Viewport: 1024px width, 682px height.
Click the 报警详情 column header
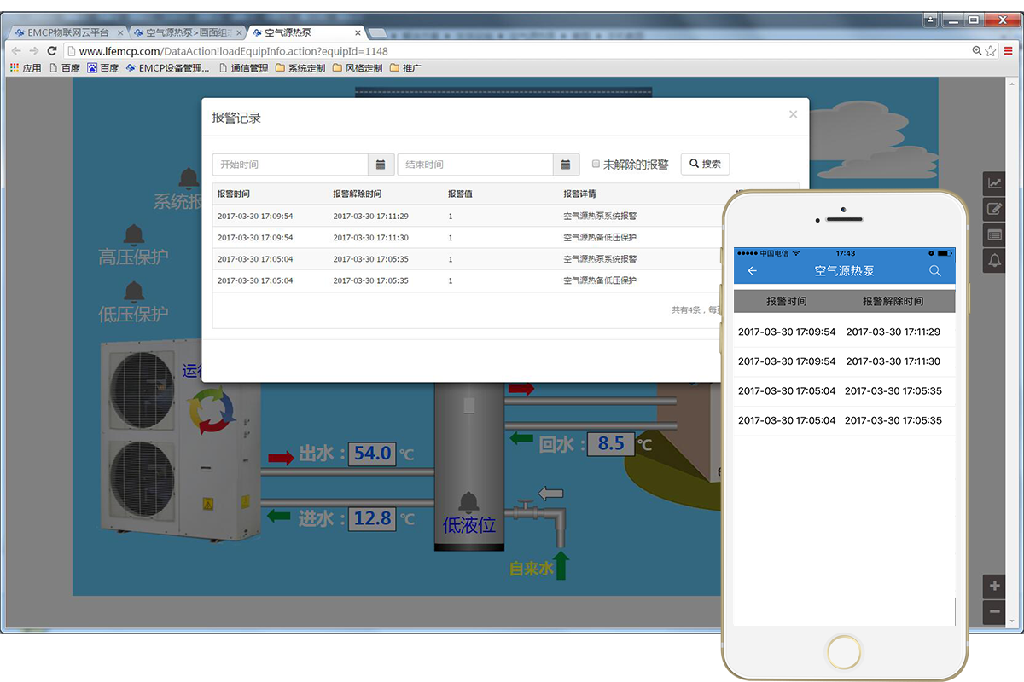tap(580, 194)
